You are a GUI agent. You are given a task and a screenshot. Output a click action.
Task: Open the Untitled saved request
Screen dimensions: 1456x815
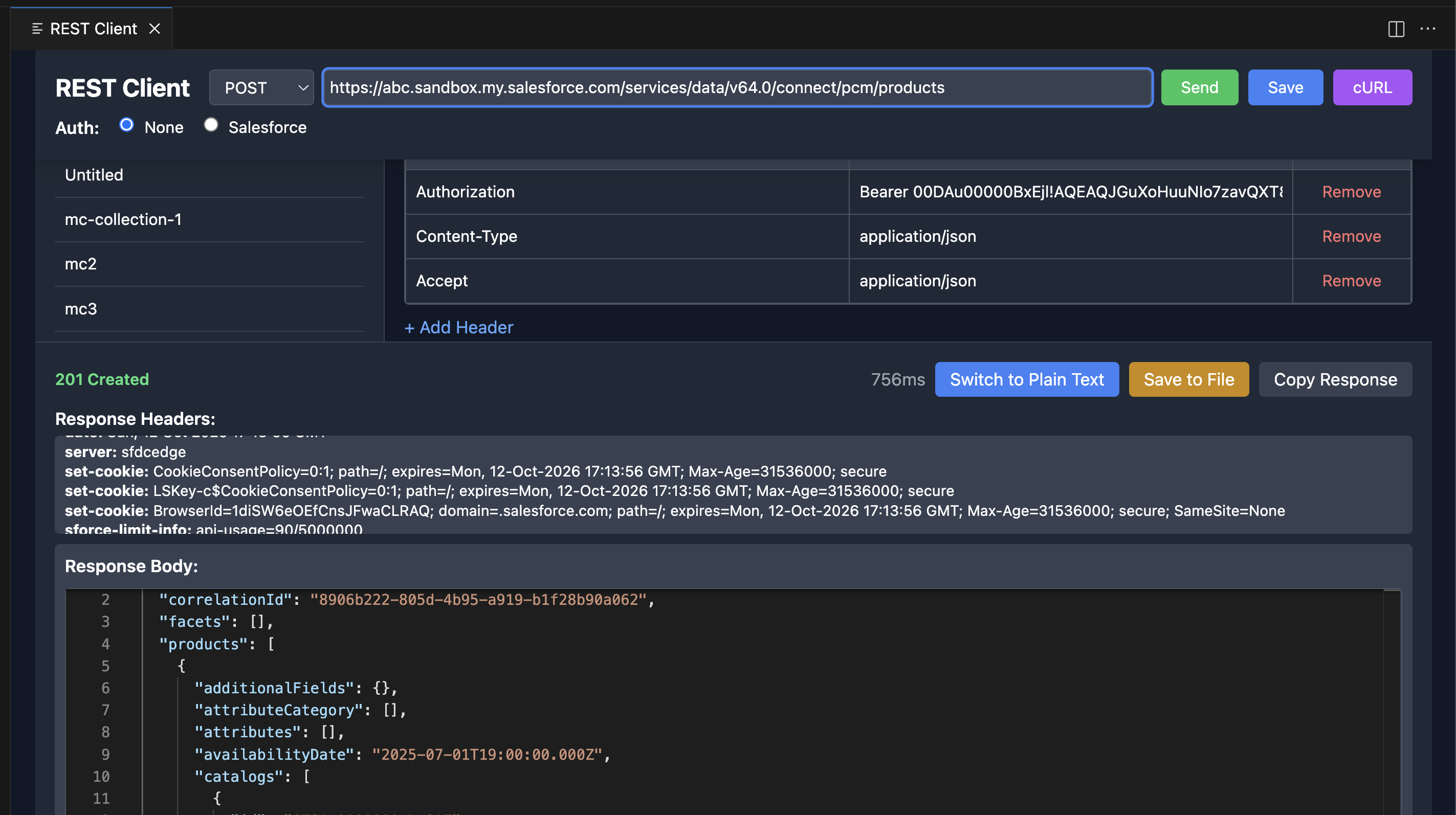click(95, 175)
